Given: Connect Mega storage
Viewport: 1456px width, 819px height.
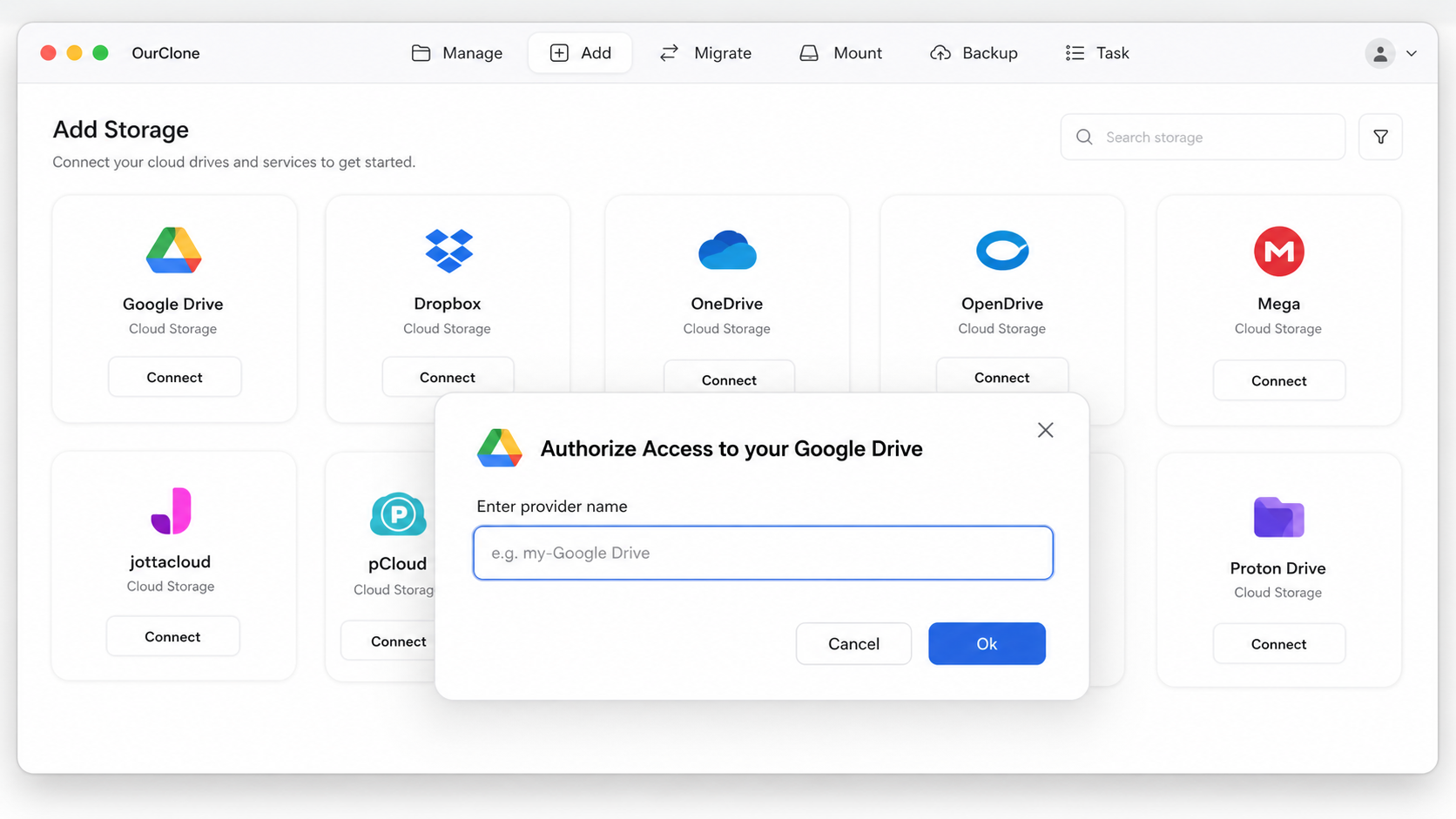Looking at the screenshot, I should [1279, 380].
